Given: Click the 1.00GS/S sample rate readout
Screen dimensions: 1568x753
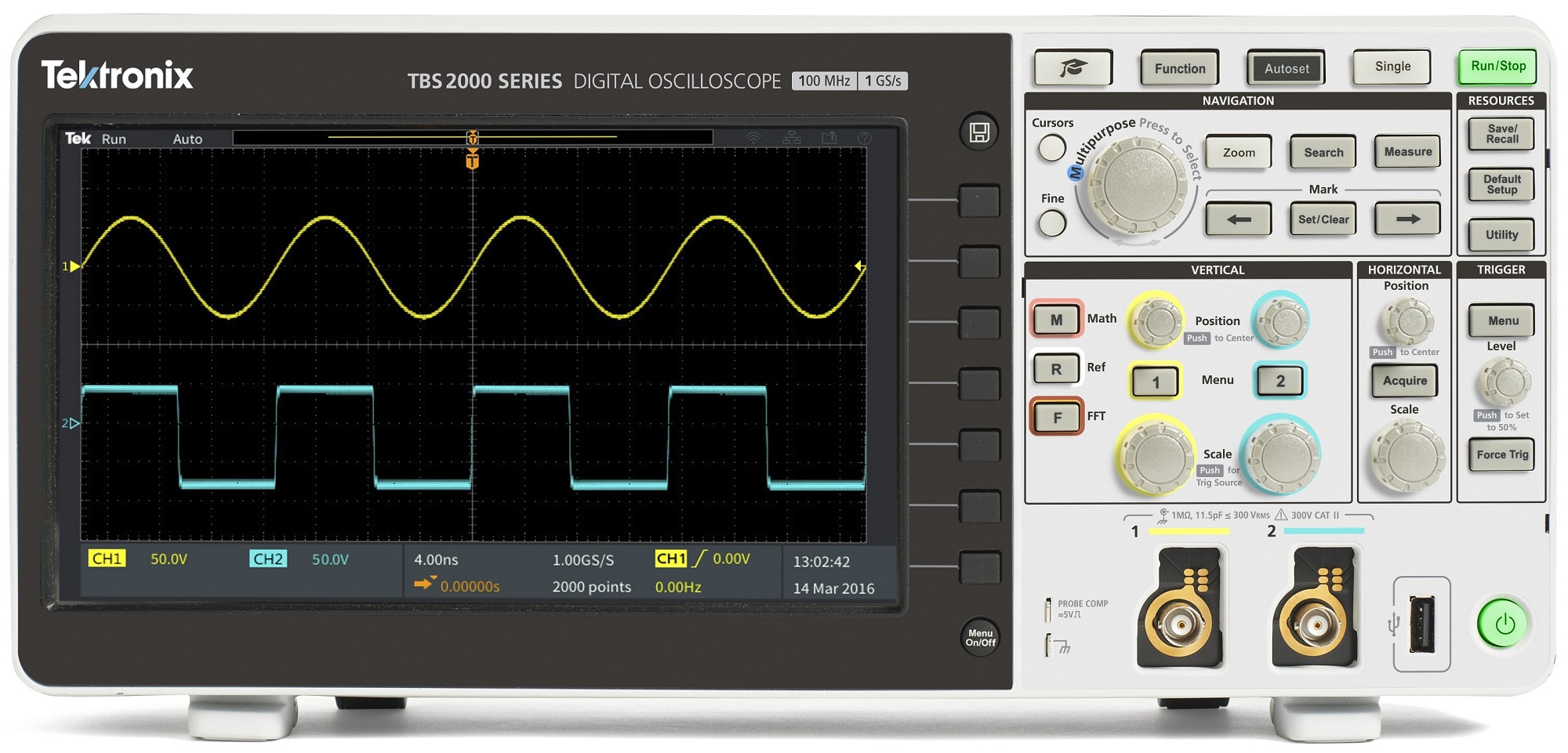Looking at the screenshot, I should click(583, 560).
